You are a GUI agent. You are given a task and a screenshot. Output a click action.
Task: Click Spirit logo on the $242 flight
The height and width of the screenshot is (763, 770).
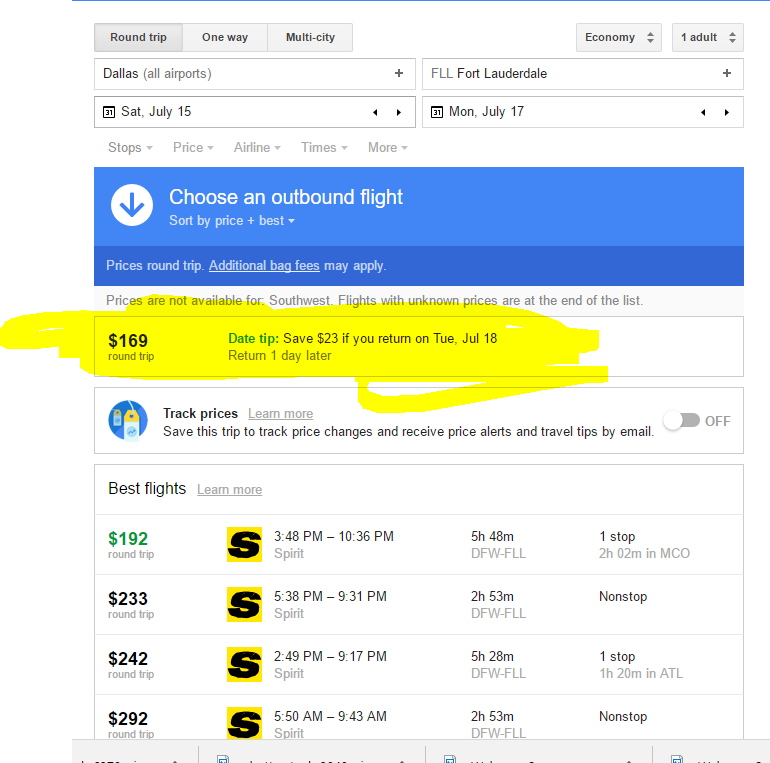[x=244, y=664]
